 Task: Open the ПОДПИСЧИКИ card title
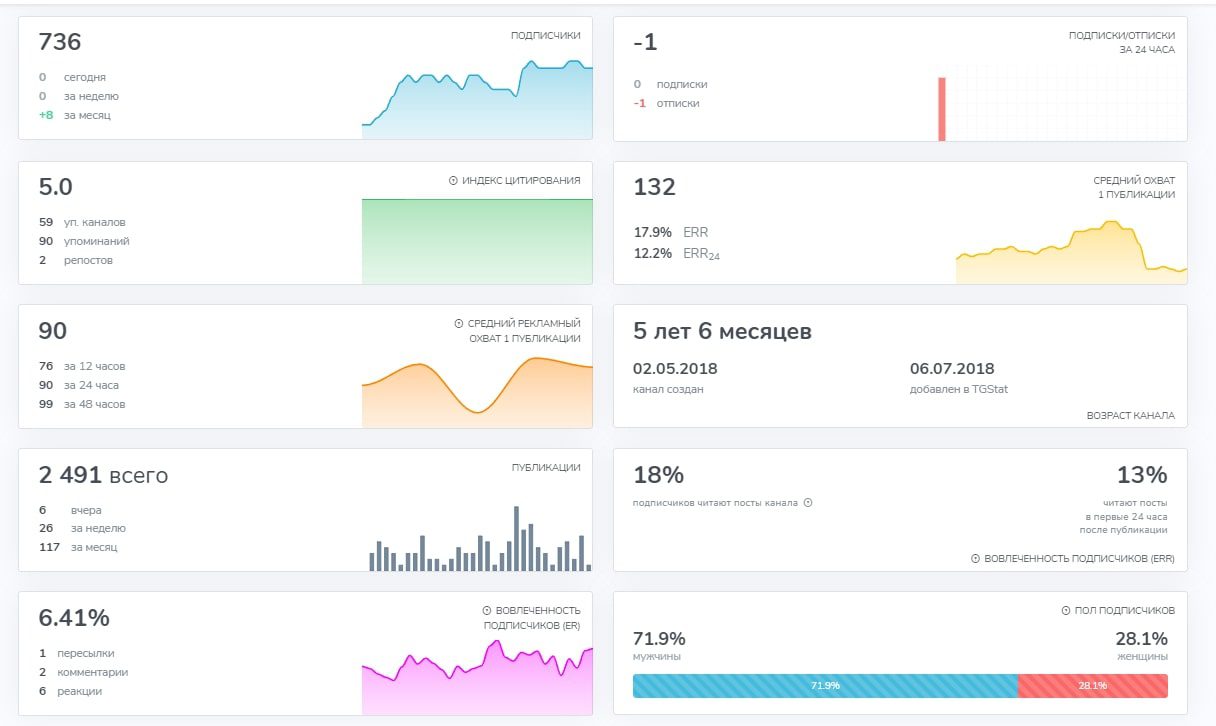coord(545,36)
